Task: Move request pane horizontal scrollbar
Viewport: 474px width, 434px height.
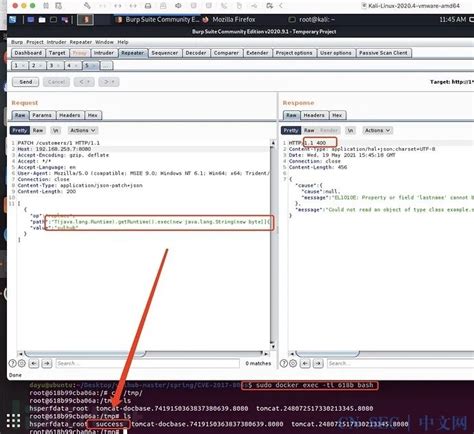Action: 85,353
